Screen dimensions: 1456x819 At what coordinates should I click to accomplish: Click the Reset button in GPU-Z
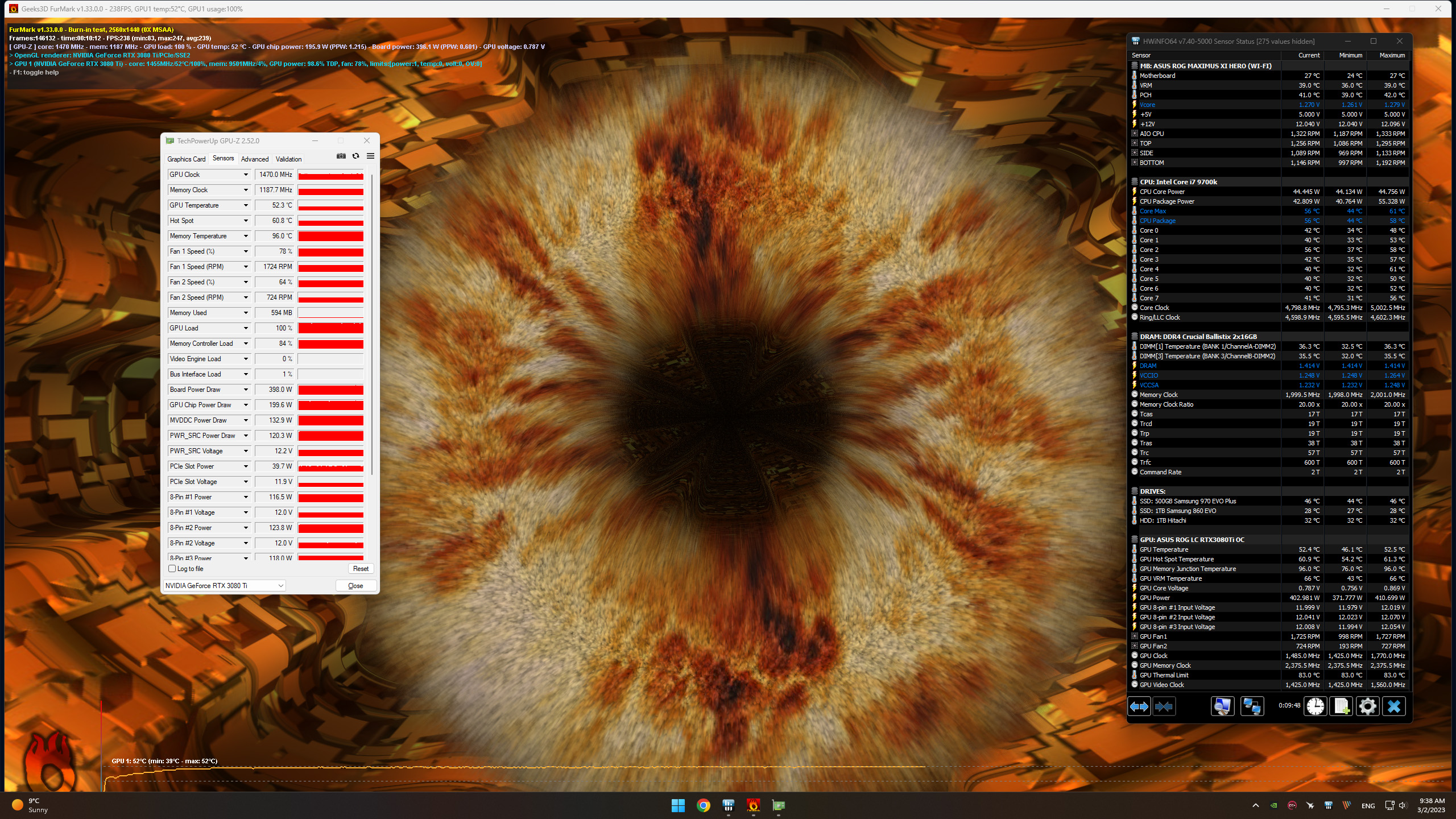coord(361,569)
